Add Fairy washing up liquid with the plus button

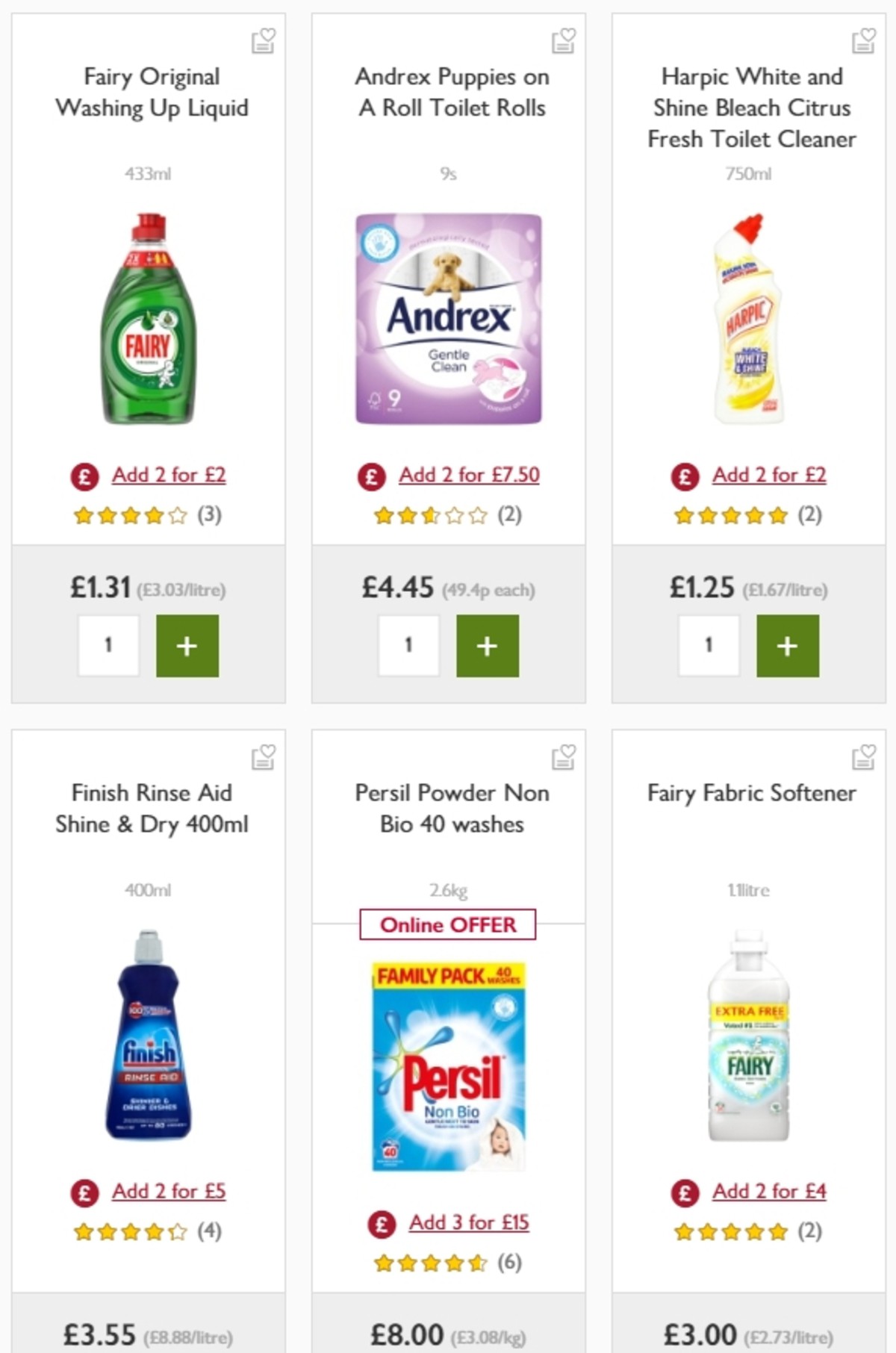point(188,646)
